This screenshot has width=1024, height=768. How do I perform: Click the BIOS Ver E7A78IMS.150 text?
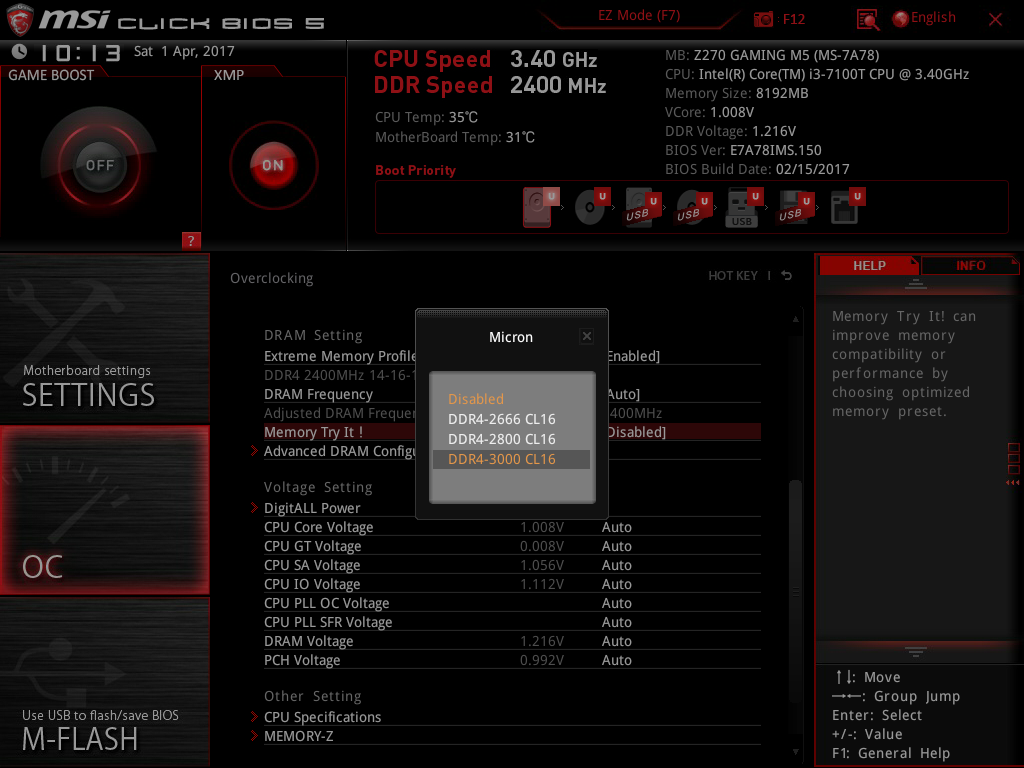[743, 150]
